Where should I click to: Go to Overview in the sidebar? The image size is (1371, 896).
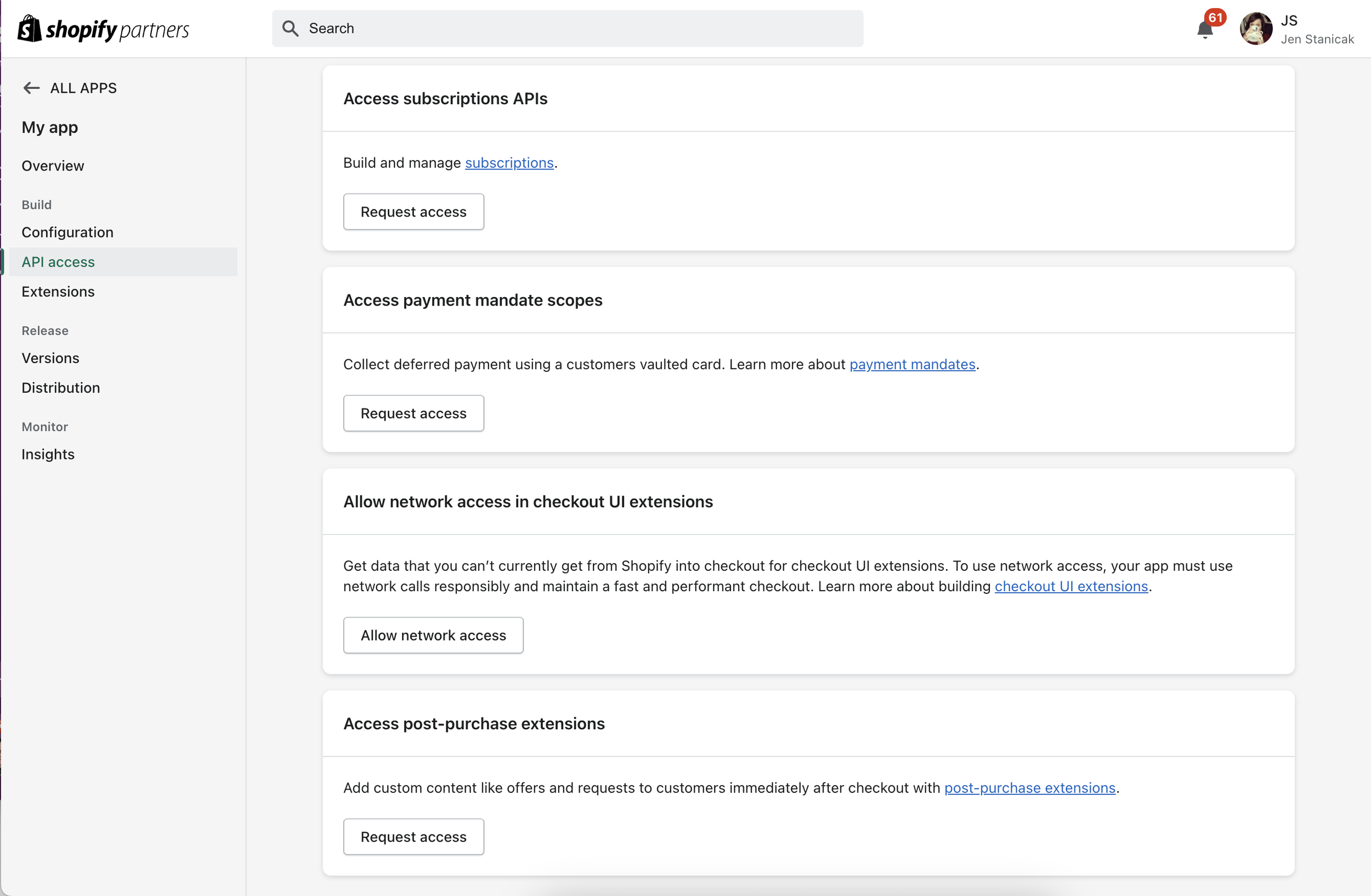53,166
